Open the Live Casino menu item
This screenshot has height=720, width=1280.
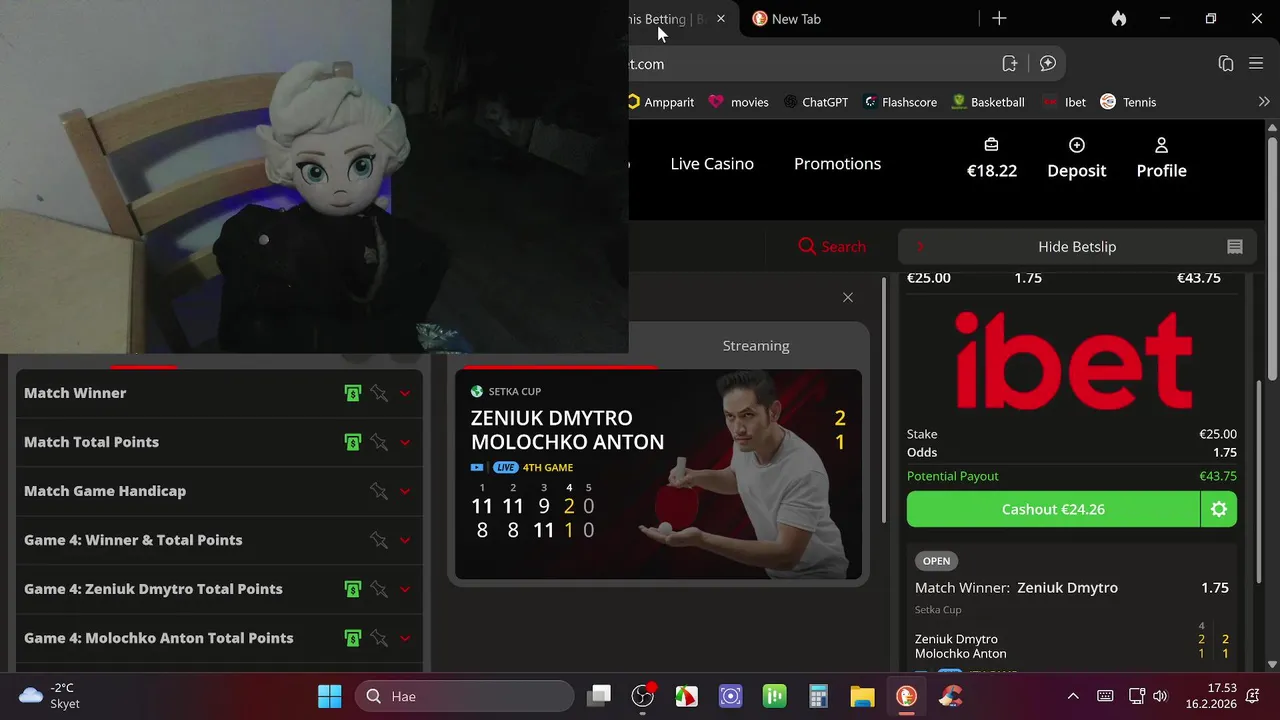click(712, 164)
